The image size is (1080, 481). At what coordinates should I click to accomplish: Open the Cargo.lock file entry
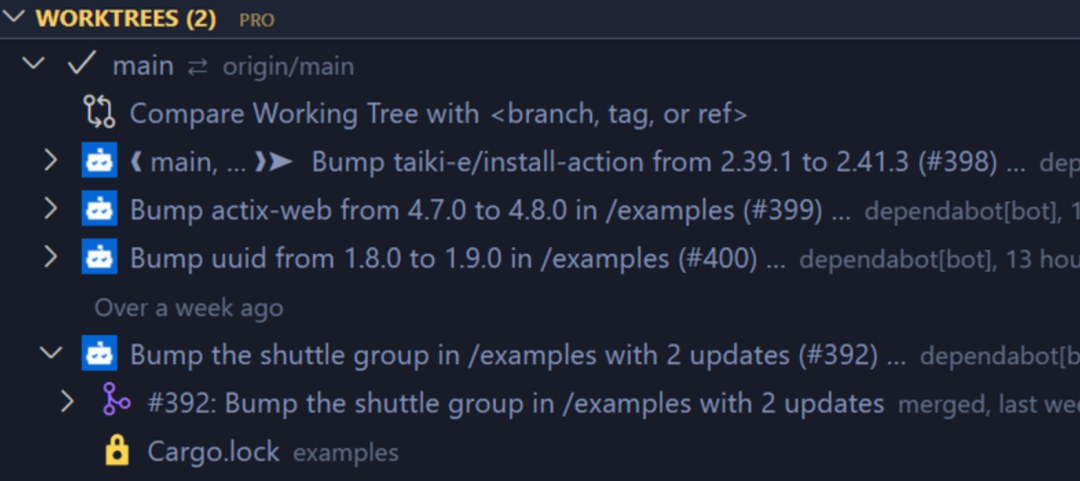(x=213, y=451)
